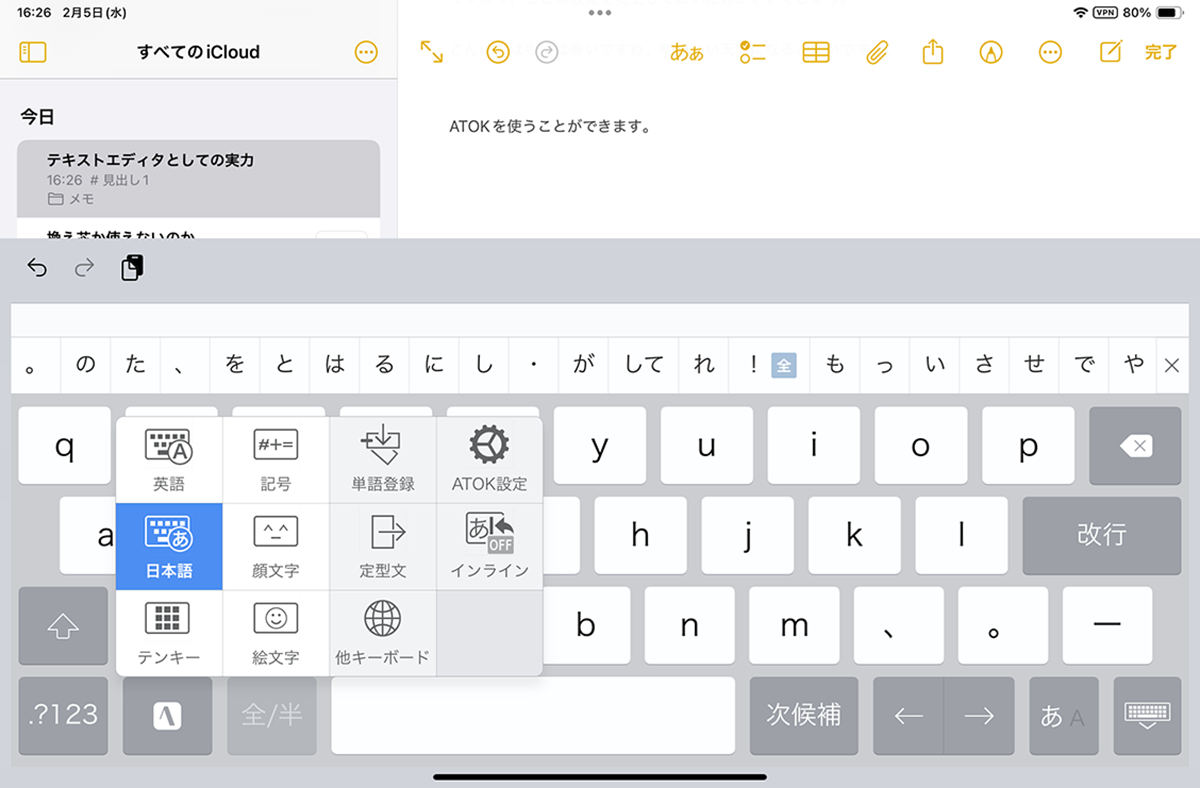The width and height of the screenshot is (1200, 788).
Task: Toggle 全/半 width key
Action: pyautogui.click(x=272, y=715)
